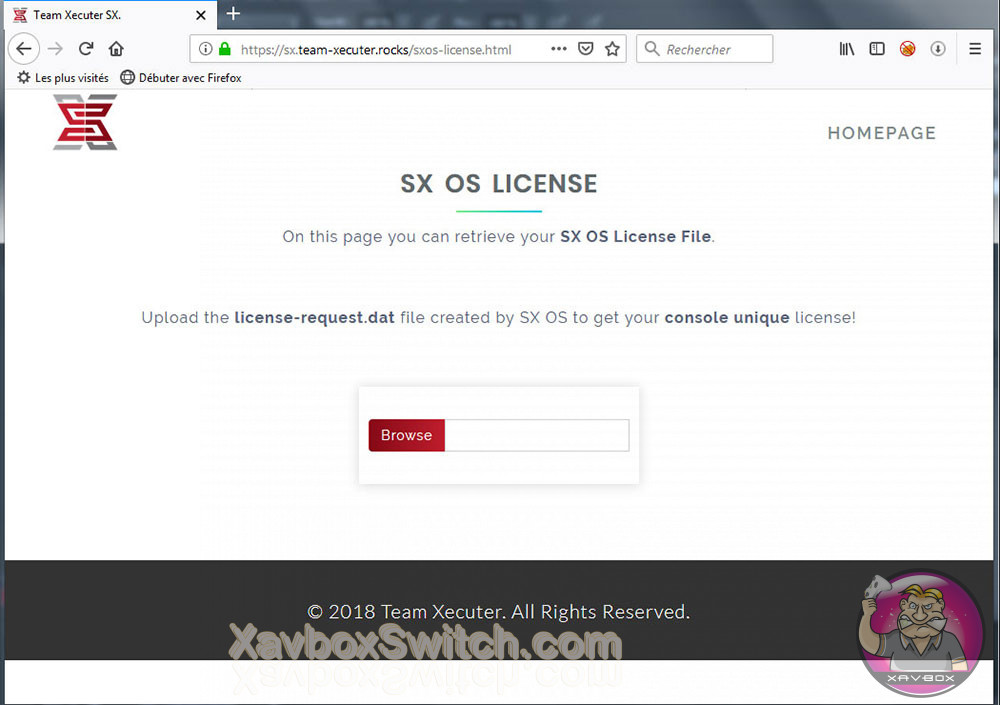Click the green padlock security icon
The width and height of the screenshot is (1000, 705).
224,48
